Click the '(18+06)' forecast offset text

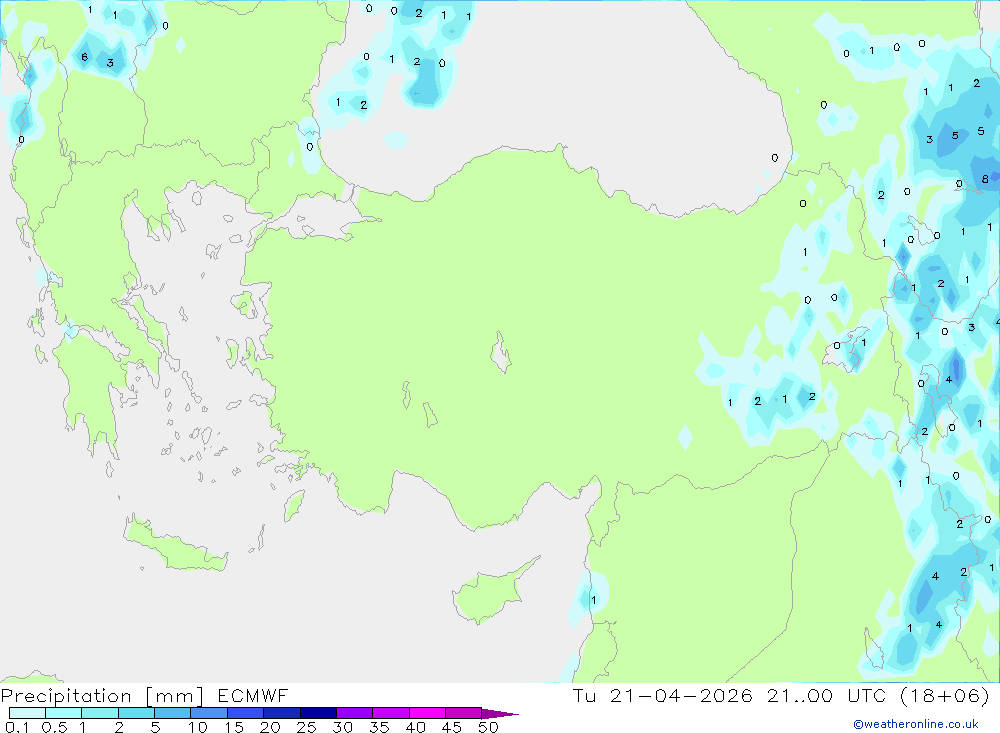point(945,695)
